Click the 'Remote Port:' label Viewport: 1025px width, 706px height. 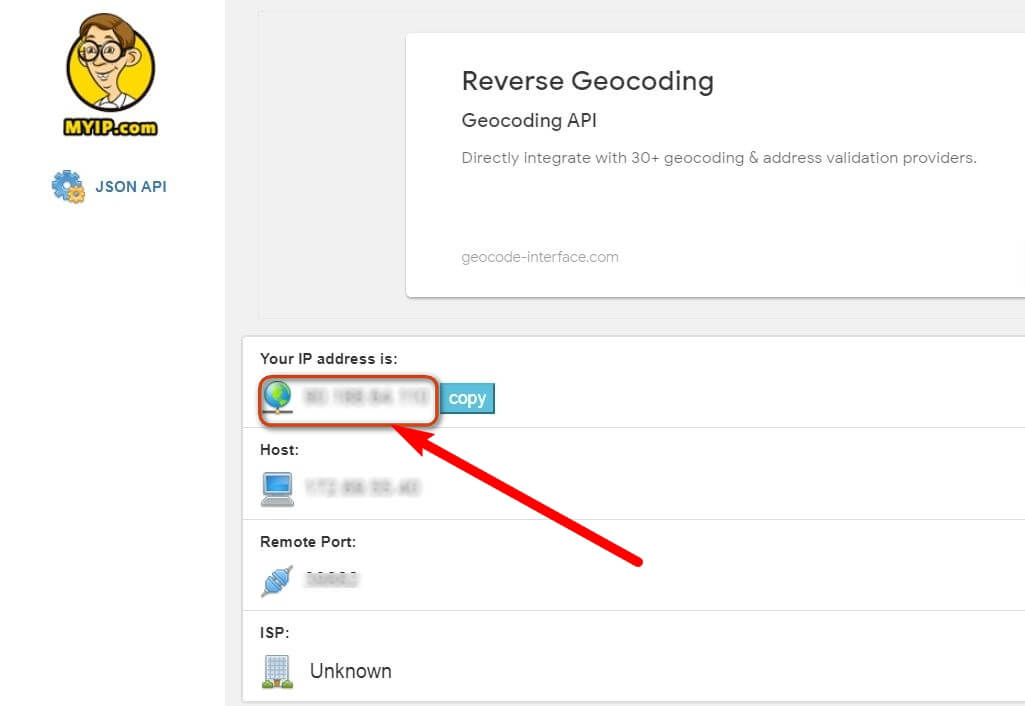[308, 542]
